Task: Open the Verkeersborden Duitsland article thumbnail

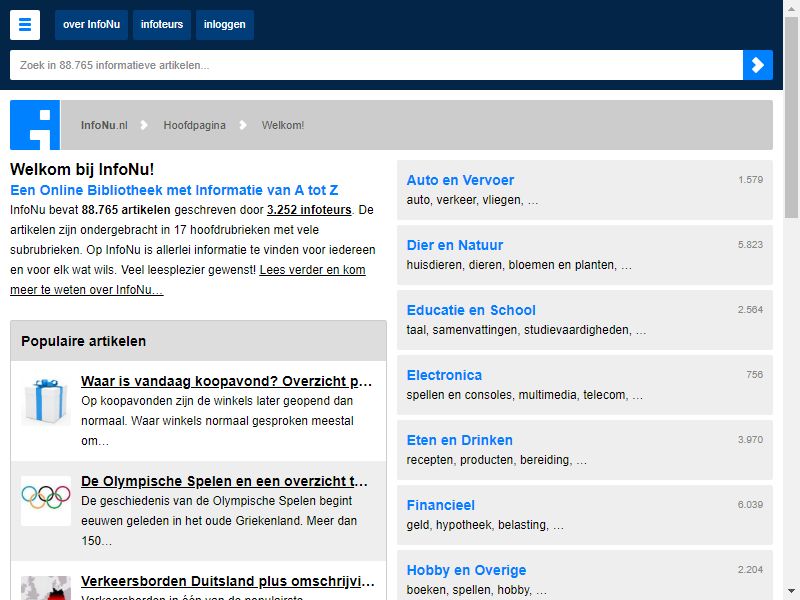Action: coord(46,588)
